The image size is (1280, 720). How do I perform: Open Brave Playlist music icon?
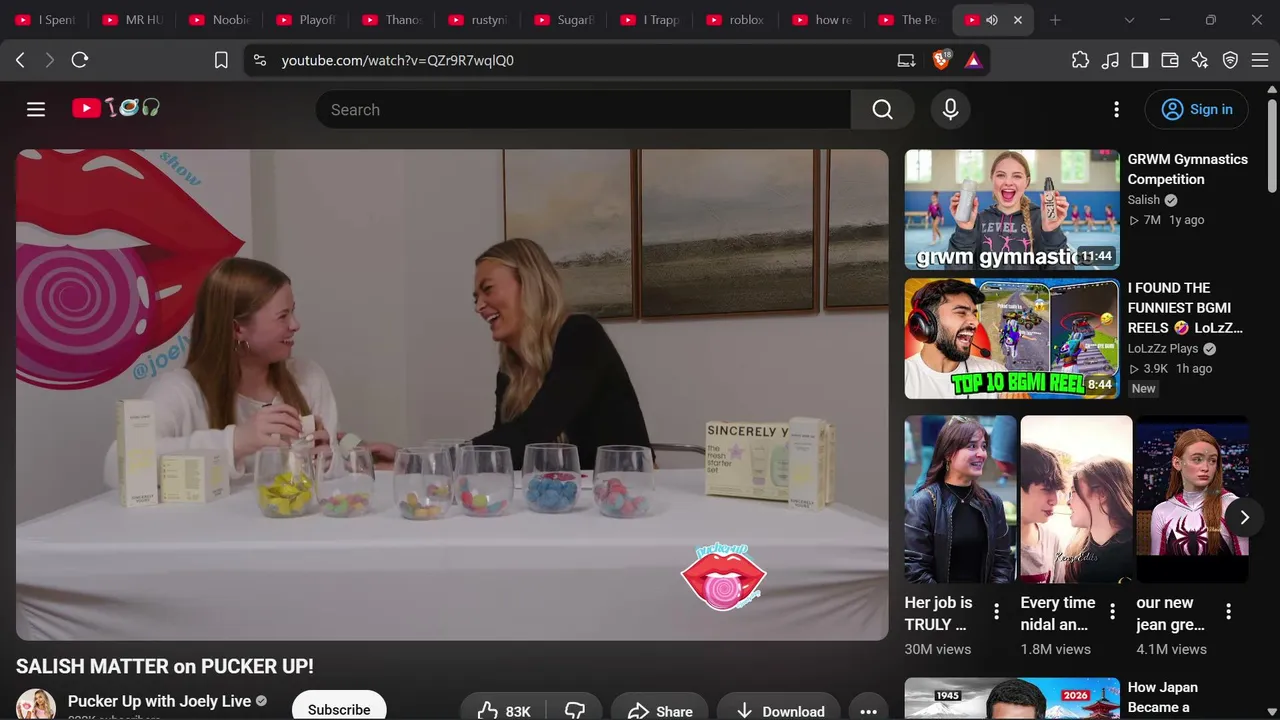pyautogui.click(x=1110, y=60)
